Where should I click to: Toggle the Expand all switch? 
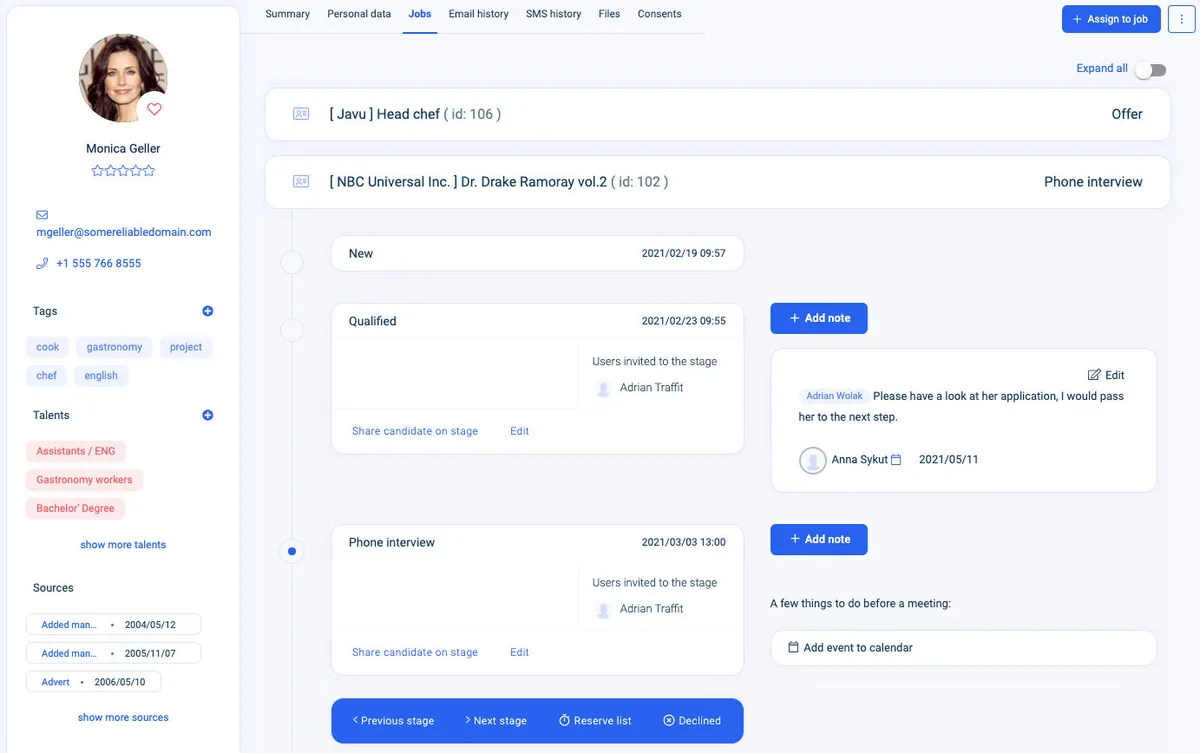click(x=1150, y=70)
